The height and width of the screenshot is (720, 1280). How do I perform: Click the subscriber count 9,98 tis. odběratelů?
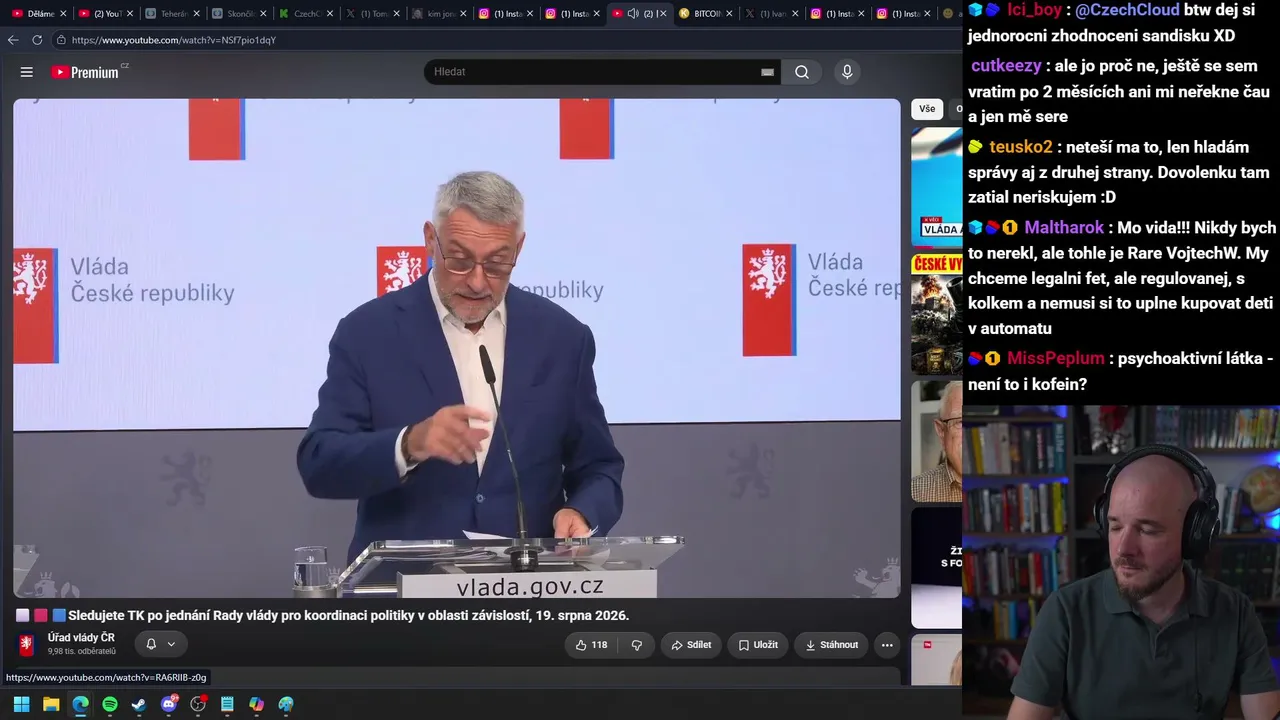click(x=82, y=652)
